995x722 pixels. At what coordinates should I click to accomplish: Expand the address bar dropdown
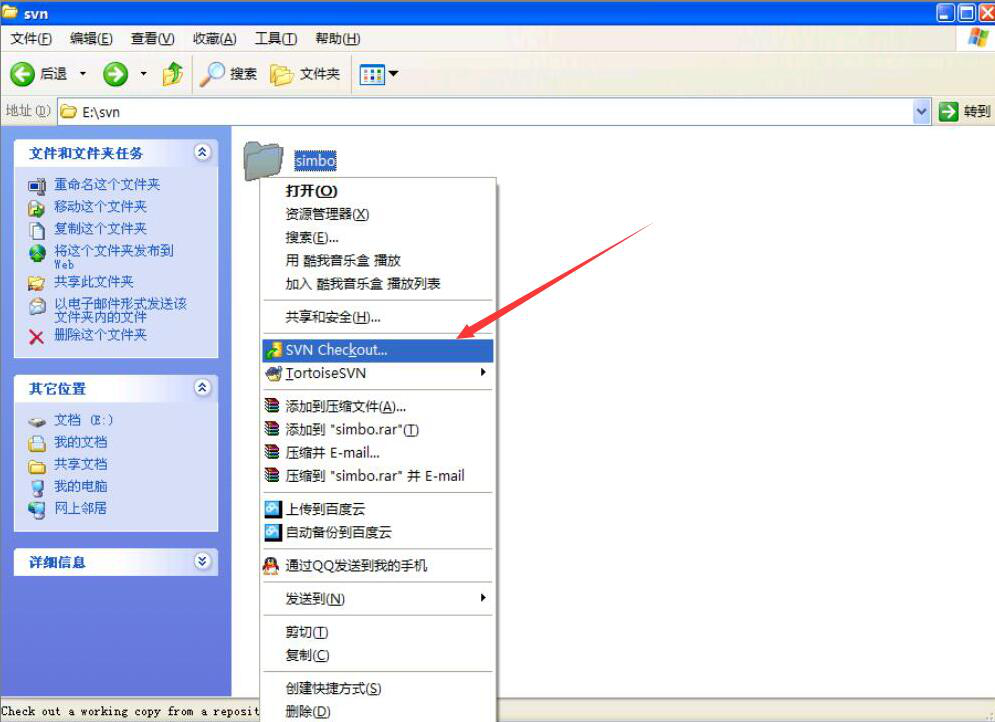point(921,112)
